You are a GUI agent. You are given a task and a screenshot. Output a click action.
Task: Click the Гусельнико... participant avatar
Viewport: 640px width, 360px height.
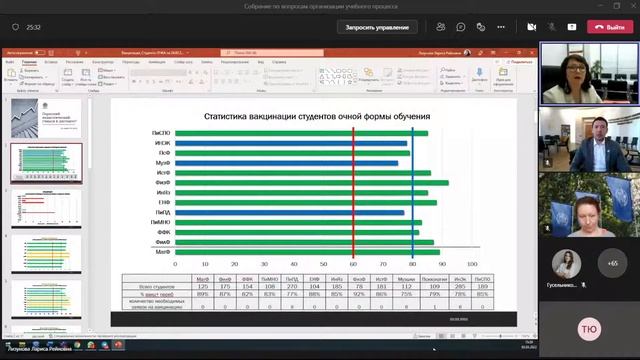pyautogui.click(x=567, y=264)
